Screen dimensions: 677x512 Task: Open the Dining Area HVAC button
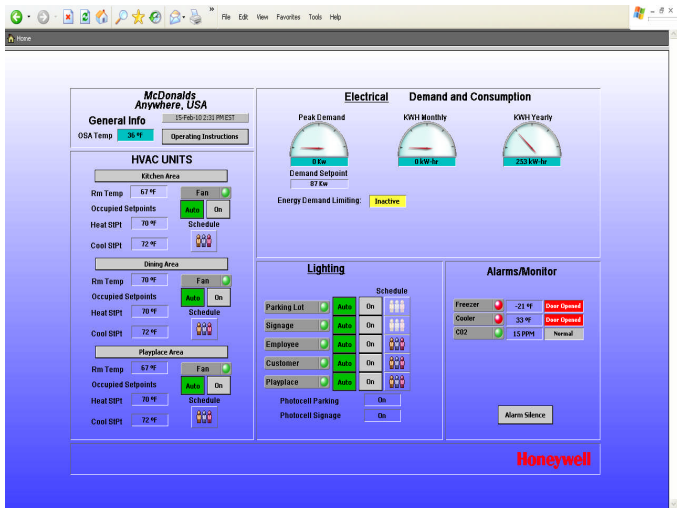[x=161, y=264]
